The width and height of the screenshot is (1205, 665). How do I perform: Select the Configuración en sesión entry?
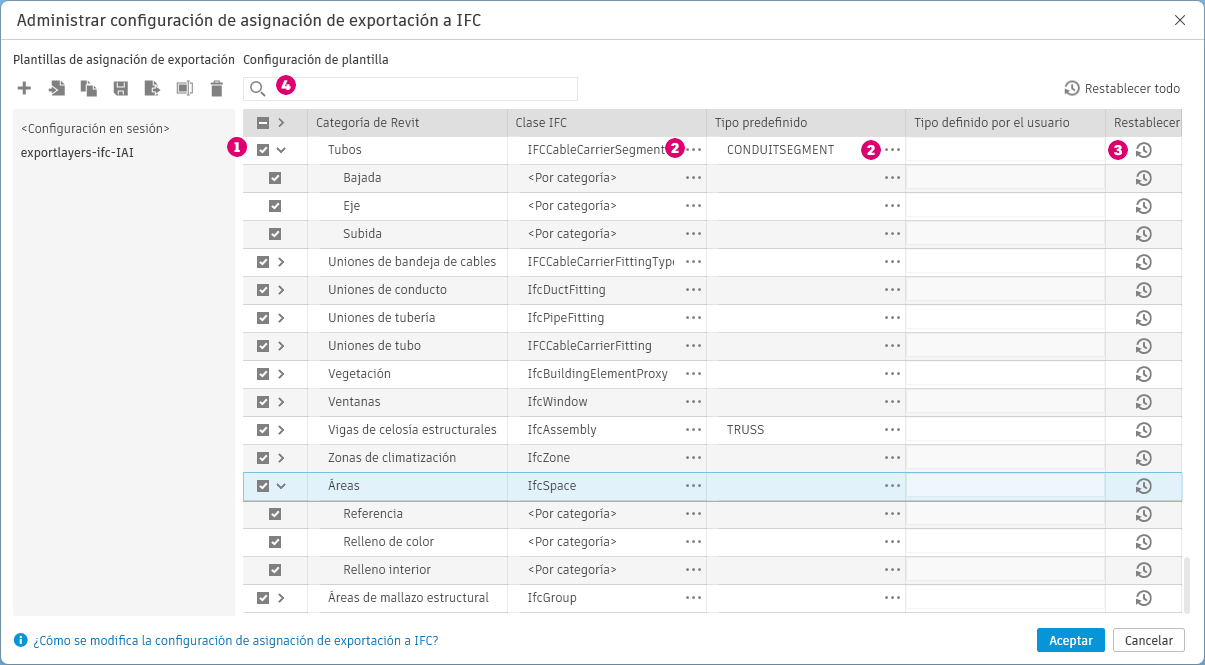(x=95, y=128)
